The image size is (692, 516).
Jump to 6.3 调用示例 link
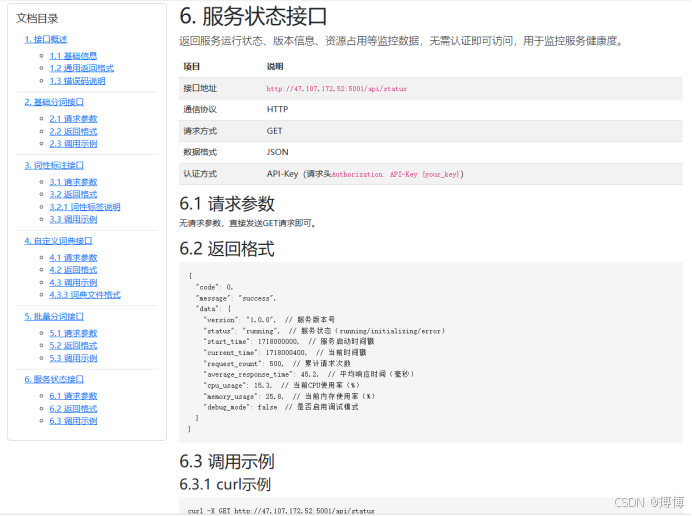[73, 421]
